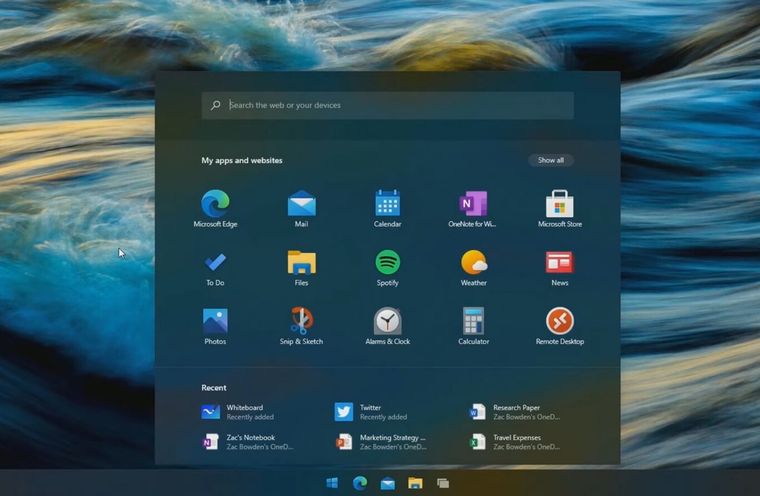Launch OneNote for Windows
The image size is (760, 496).
pos(473,208)
